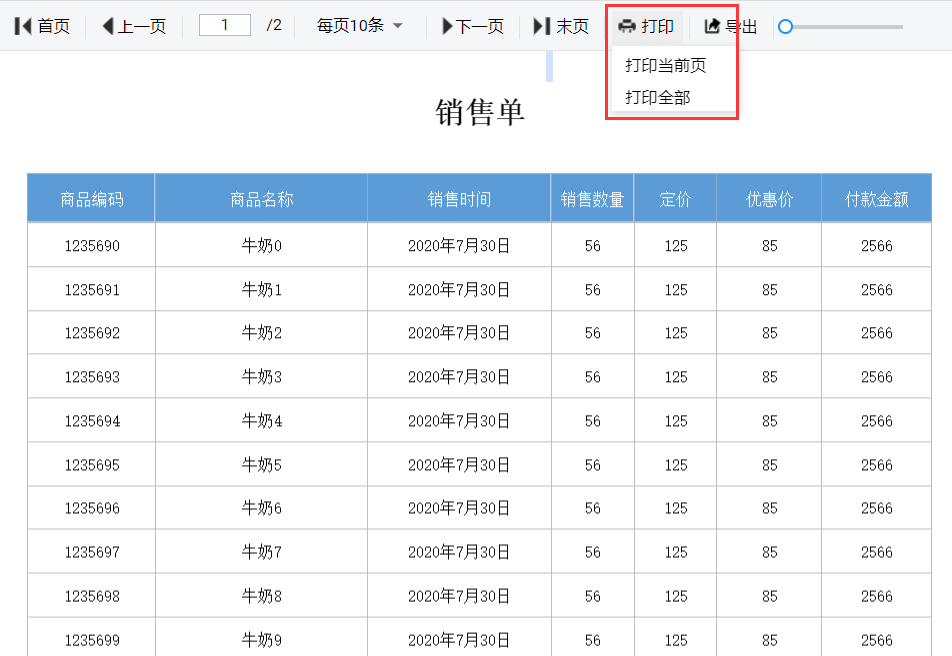Screen dimensions: 952x656
Task: Select product code 1235690 cell
Action: tap(92, 245)
